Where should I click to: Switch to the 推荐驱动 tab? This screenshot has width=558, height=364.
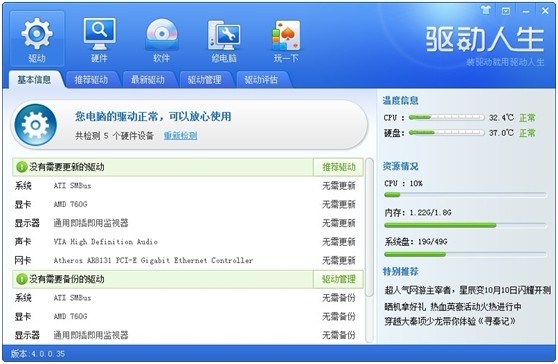(x=91, y=80)
